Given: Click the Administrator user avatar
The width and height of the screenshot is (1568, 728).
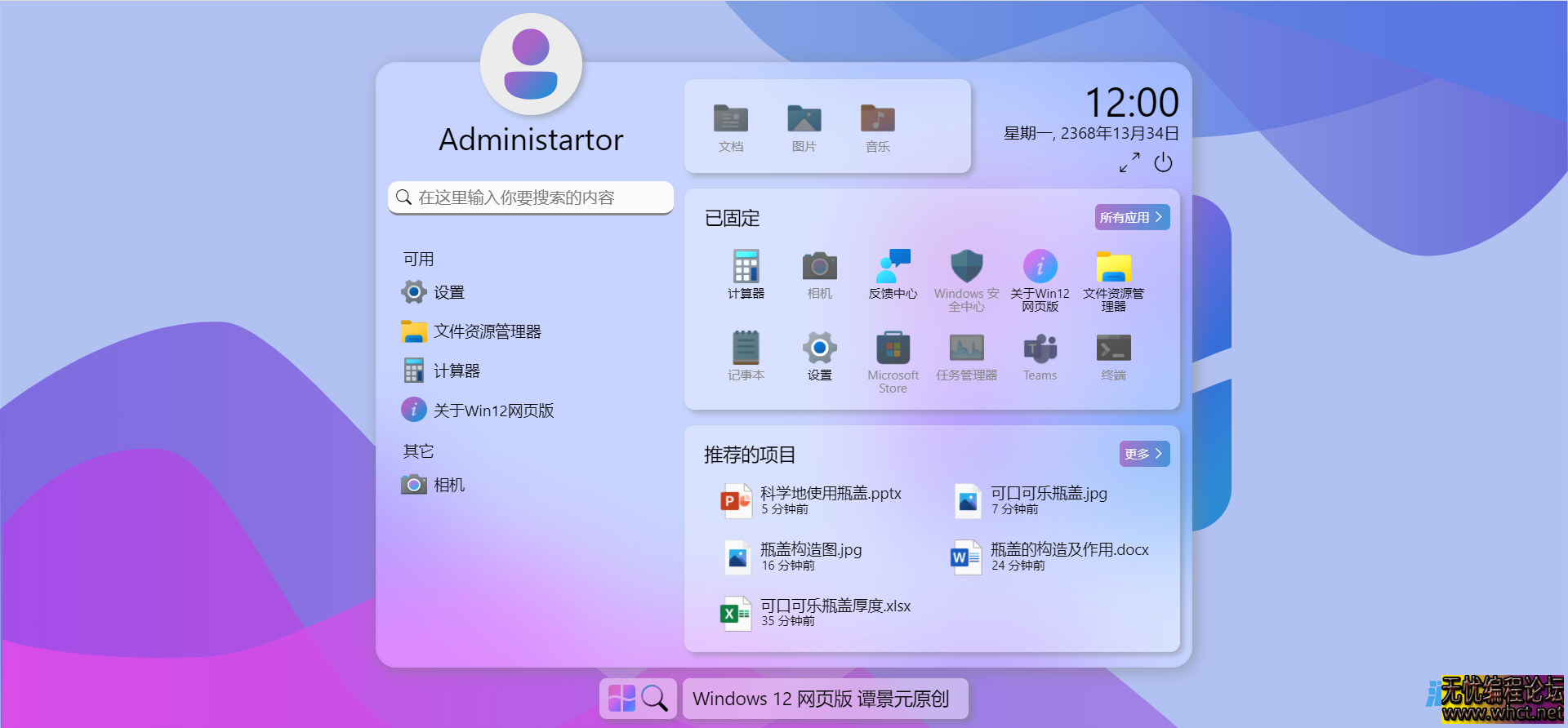Looking at the screenshot, I should pos(531,64).
